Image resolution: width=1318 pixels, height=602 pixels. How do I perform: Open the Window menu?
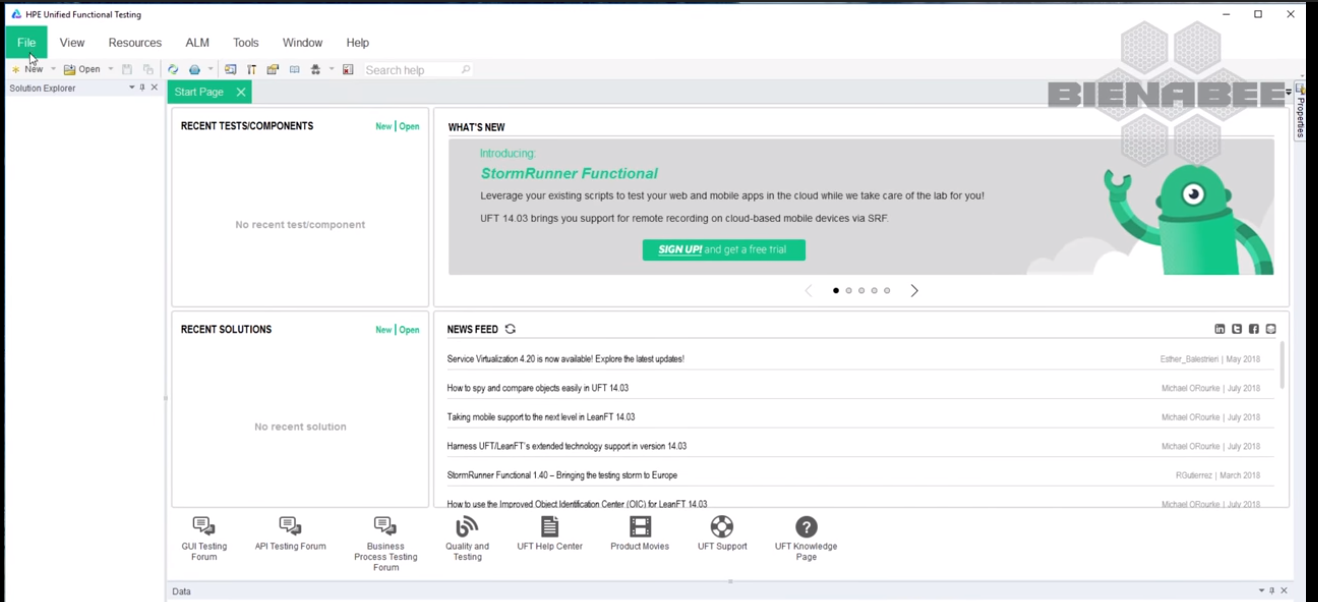[x=302, y=43]
